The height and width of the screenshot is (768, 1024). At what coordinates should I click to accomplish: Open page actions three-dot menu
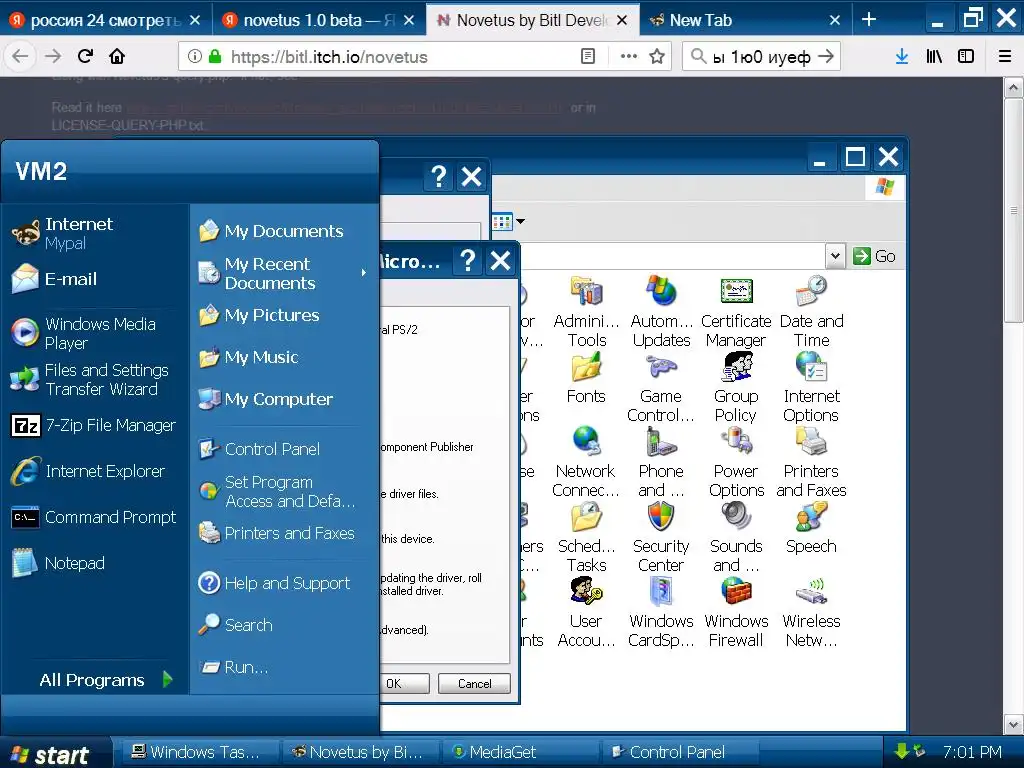pyautogui.click(x=628, y=56)
